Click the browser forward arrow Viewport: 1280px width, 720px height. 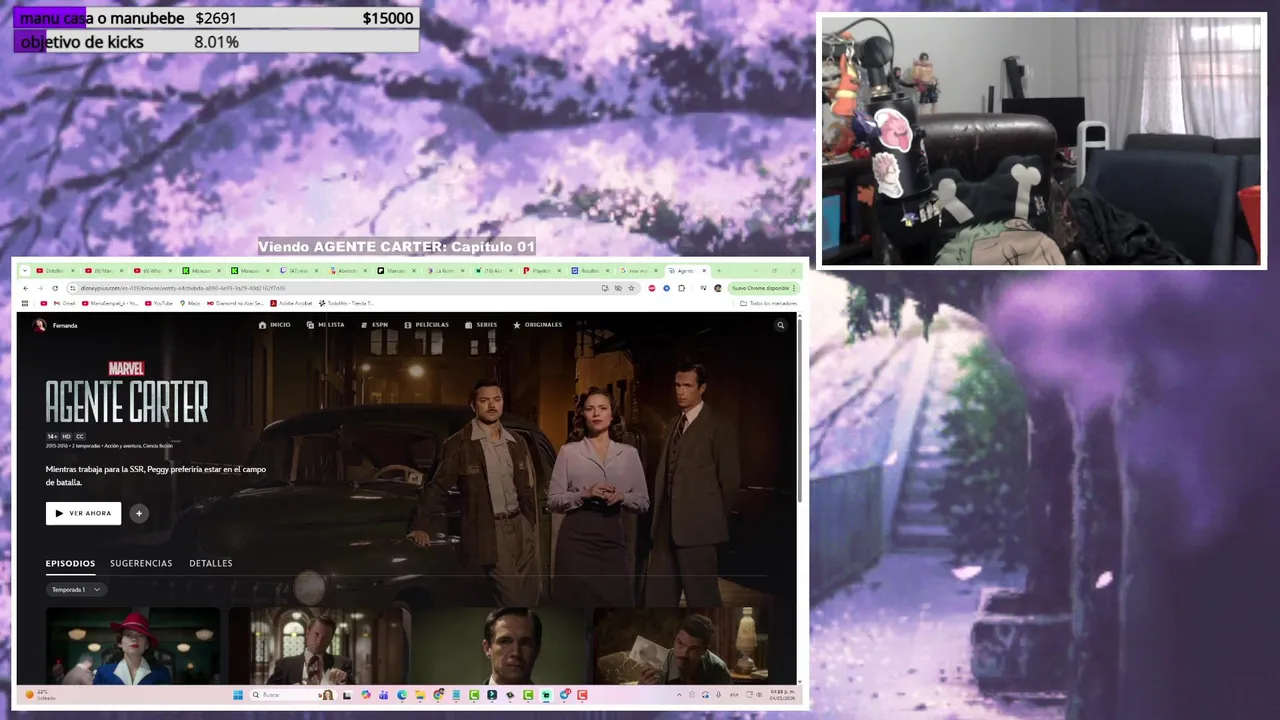[x=40, y=288]
